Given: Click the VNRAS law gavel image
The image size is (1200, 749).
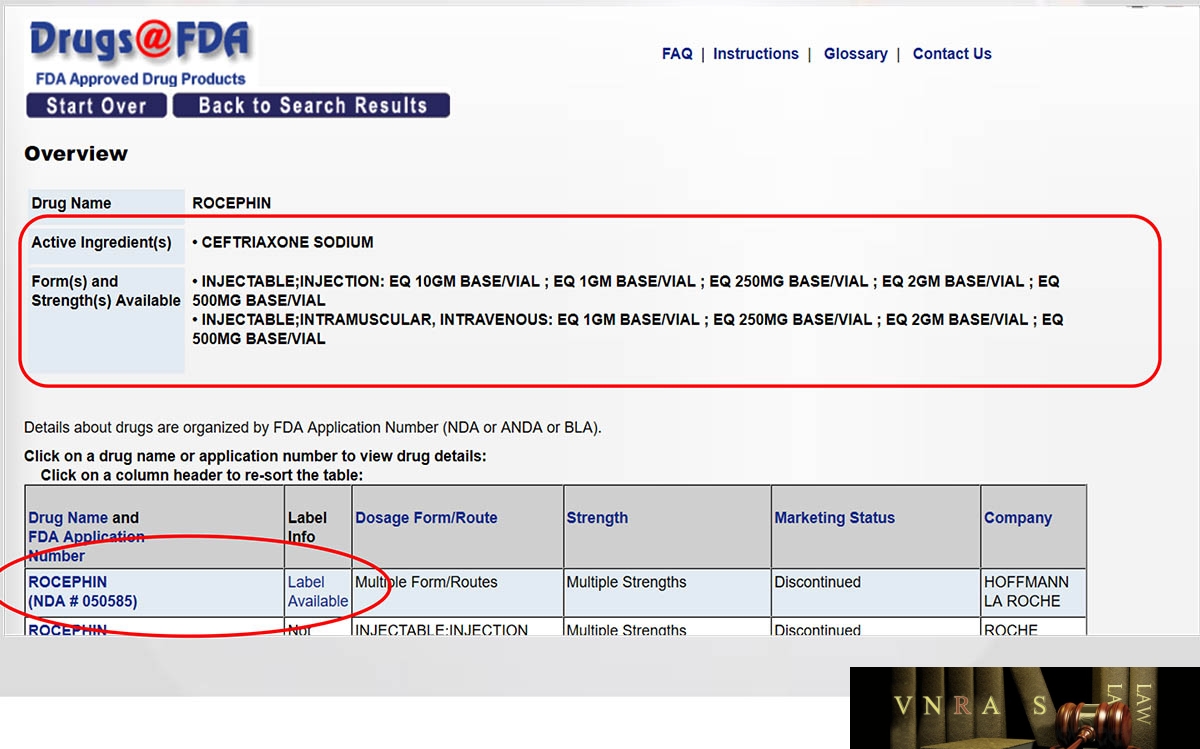Looking at the screenshot, I should tap(1025, 708).
